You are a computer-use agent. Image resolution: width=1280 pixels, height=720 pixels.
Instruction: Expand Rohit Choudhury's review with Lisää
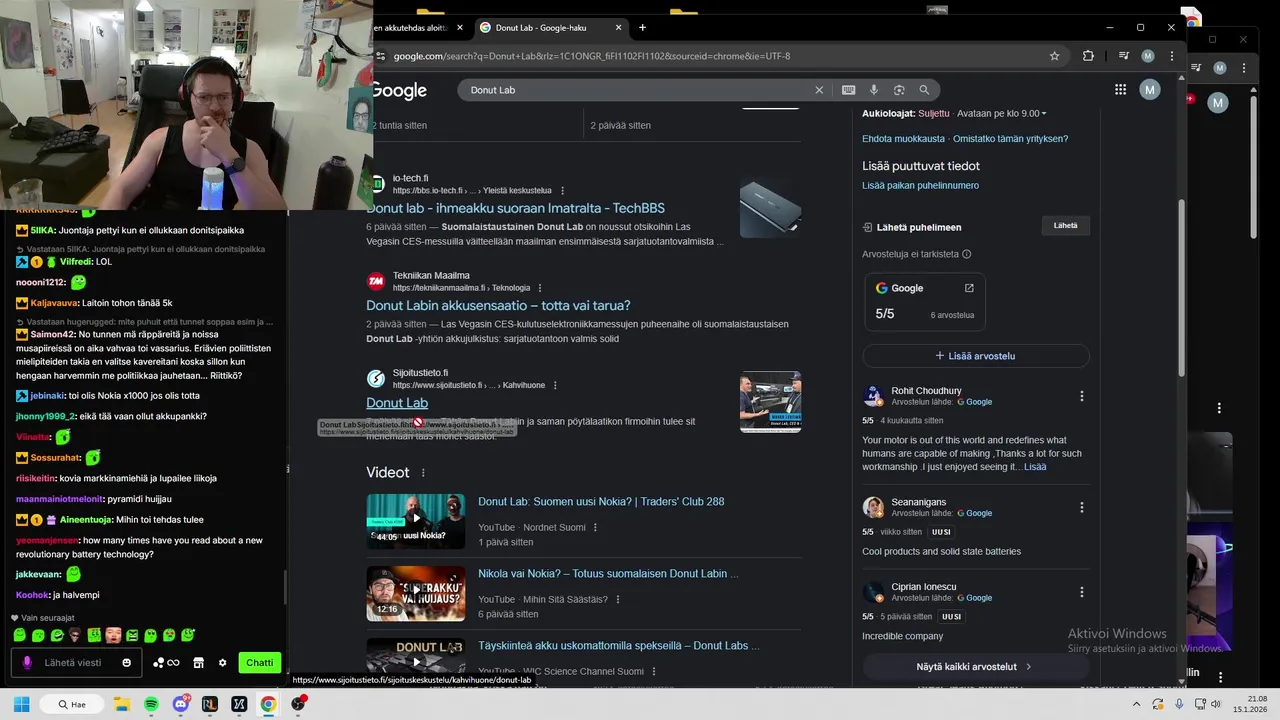[x=1035, y=467]
